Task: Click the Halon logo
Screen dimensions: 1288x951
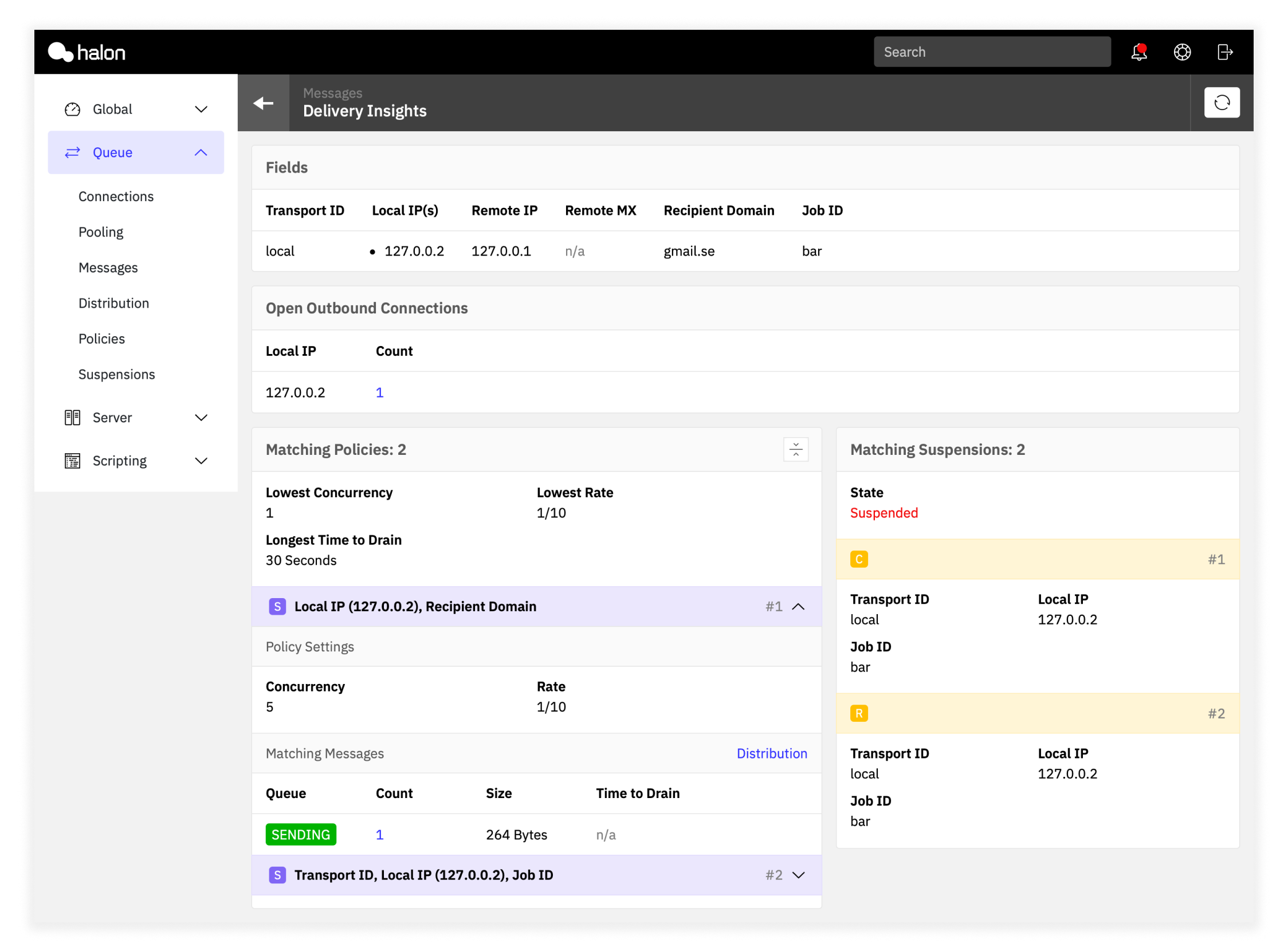Action: (x=87, y=52)
